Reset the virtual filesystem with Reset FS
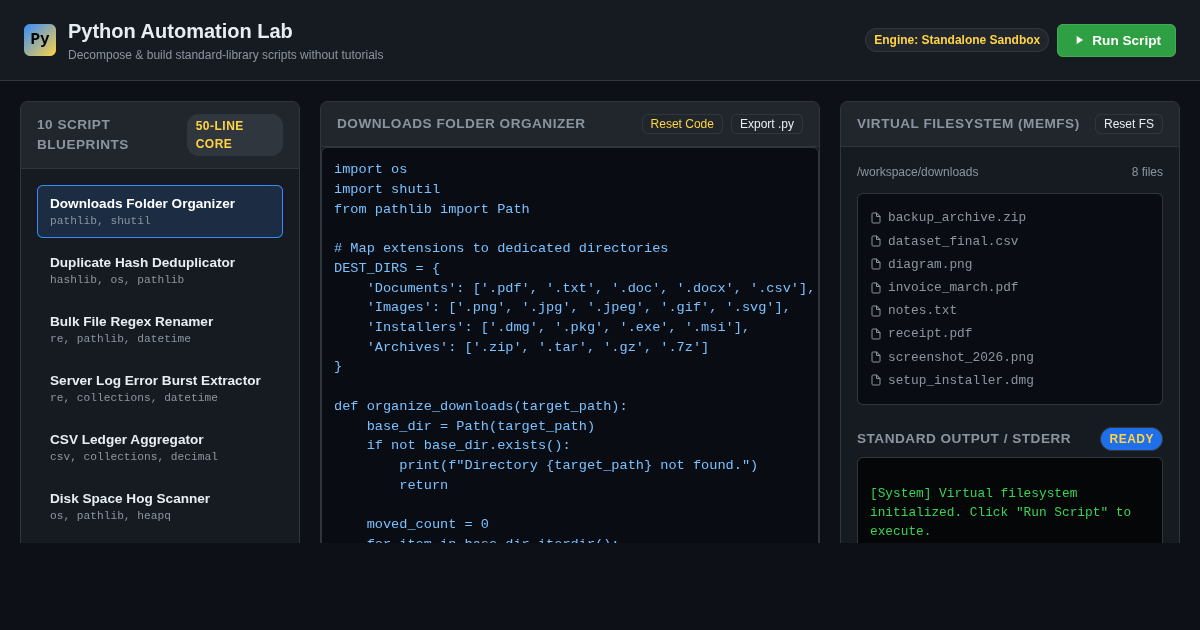The image size is (1200, 630). (x=1129, y=124)
